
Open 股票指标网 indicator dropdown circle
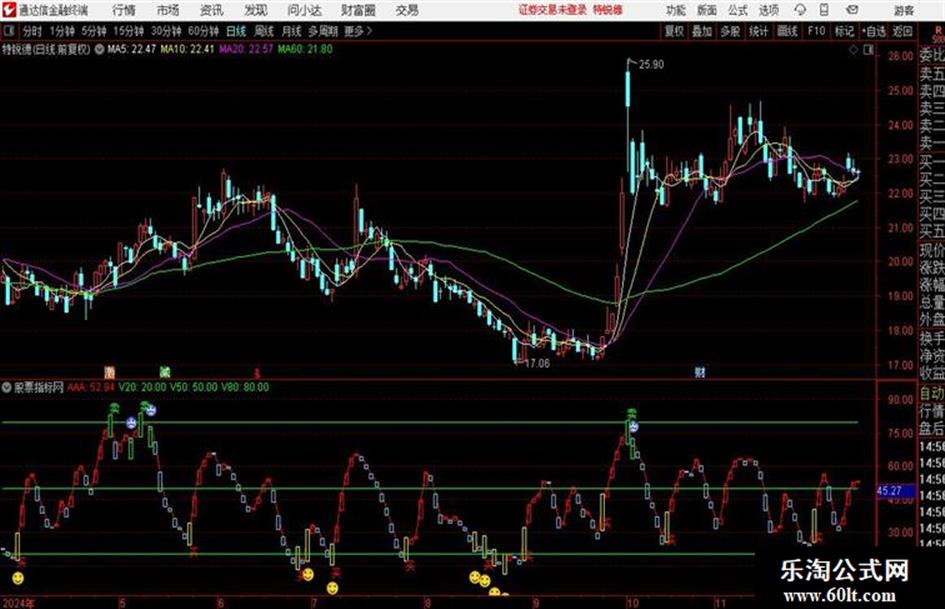click(x=7, y=387)
